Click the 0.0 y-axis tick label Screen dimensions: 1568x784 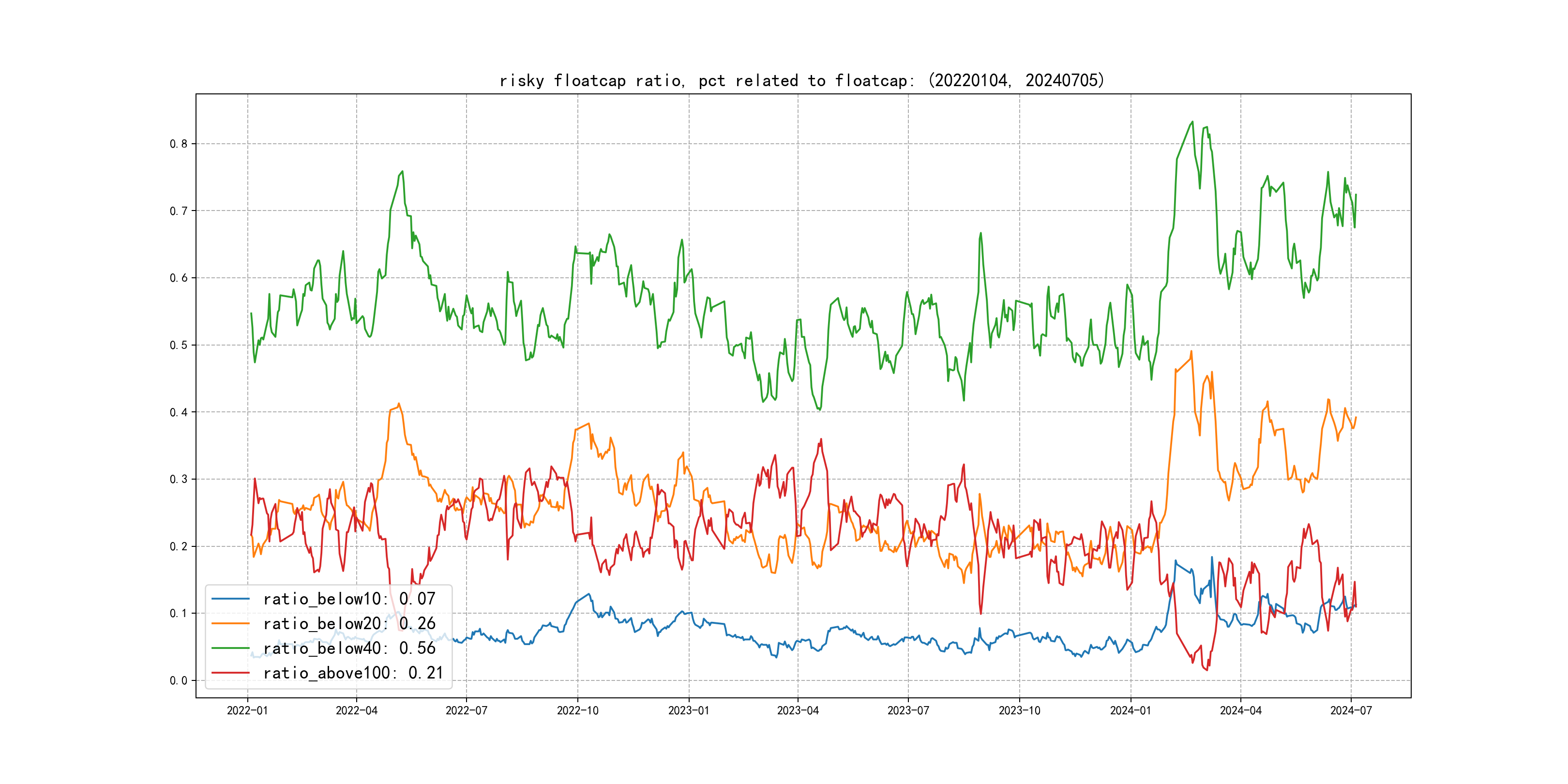click(179, 680)
